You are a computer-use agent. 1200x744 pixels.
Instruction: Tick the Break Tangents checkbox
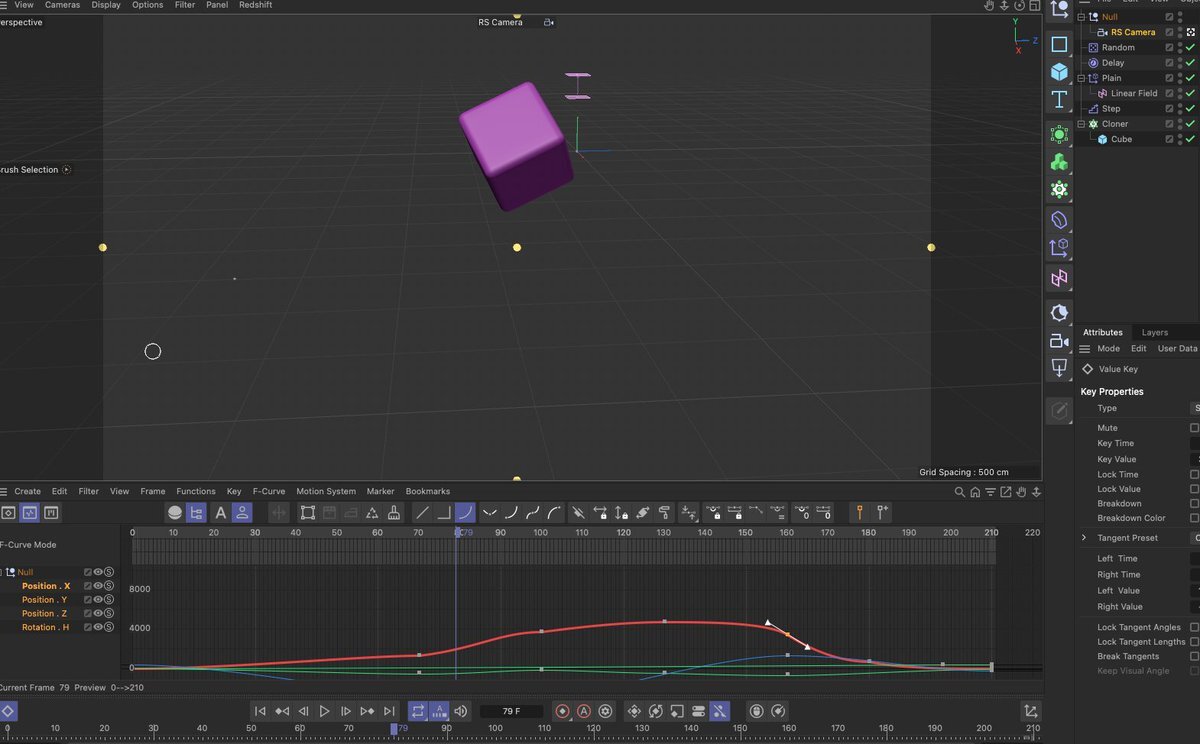pos(1194,656)
